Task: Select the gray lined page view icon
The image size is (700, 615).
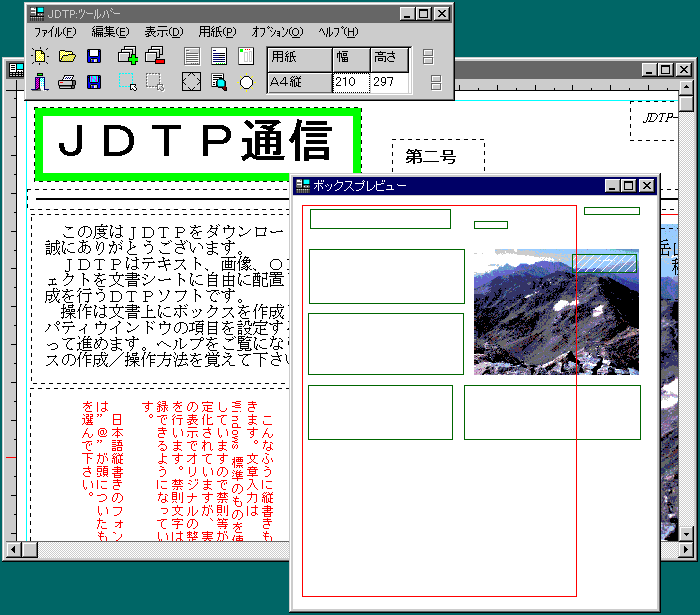Action: 192,57
